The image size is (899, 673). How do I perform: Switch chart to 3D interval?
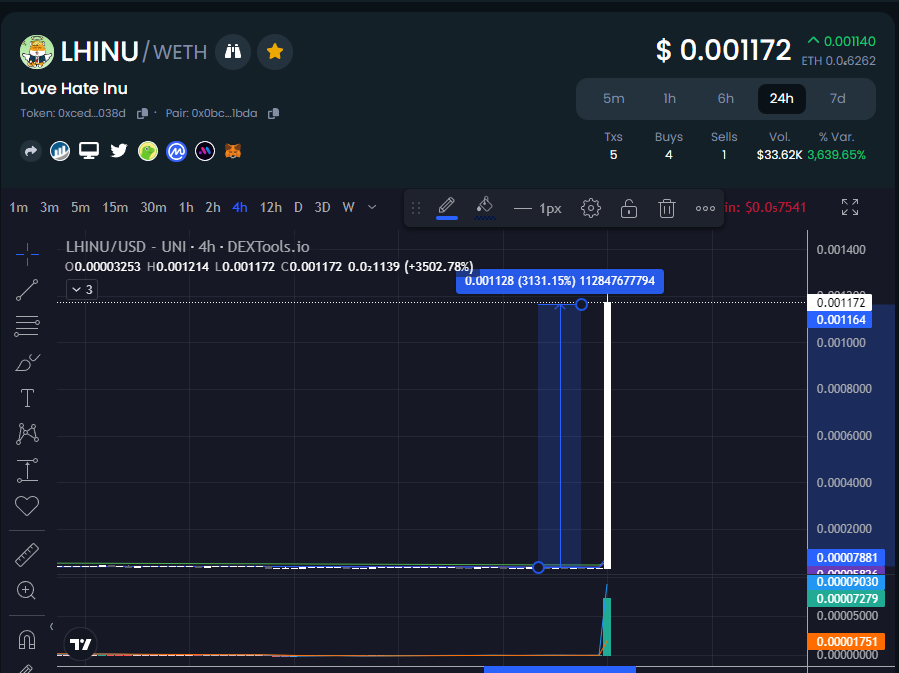322,208
